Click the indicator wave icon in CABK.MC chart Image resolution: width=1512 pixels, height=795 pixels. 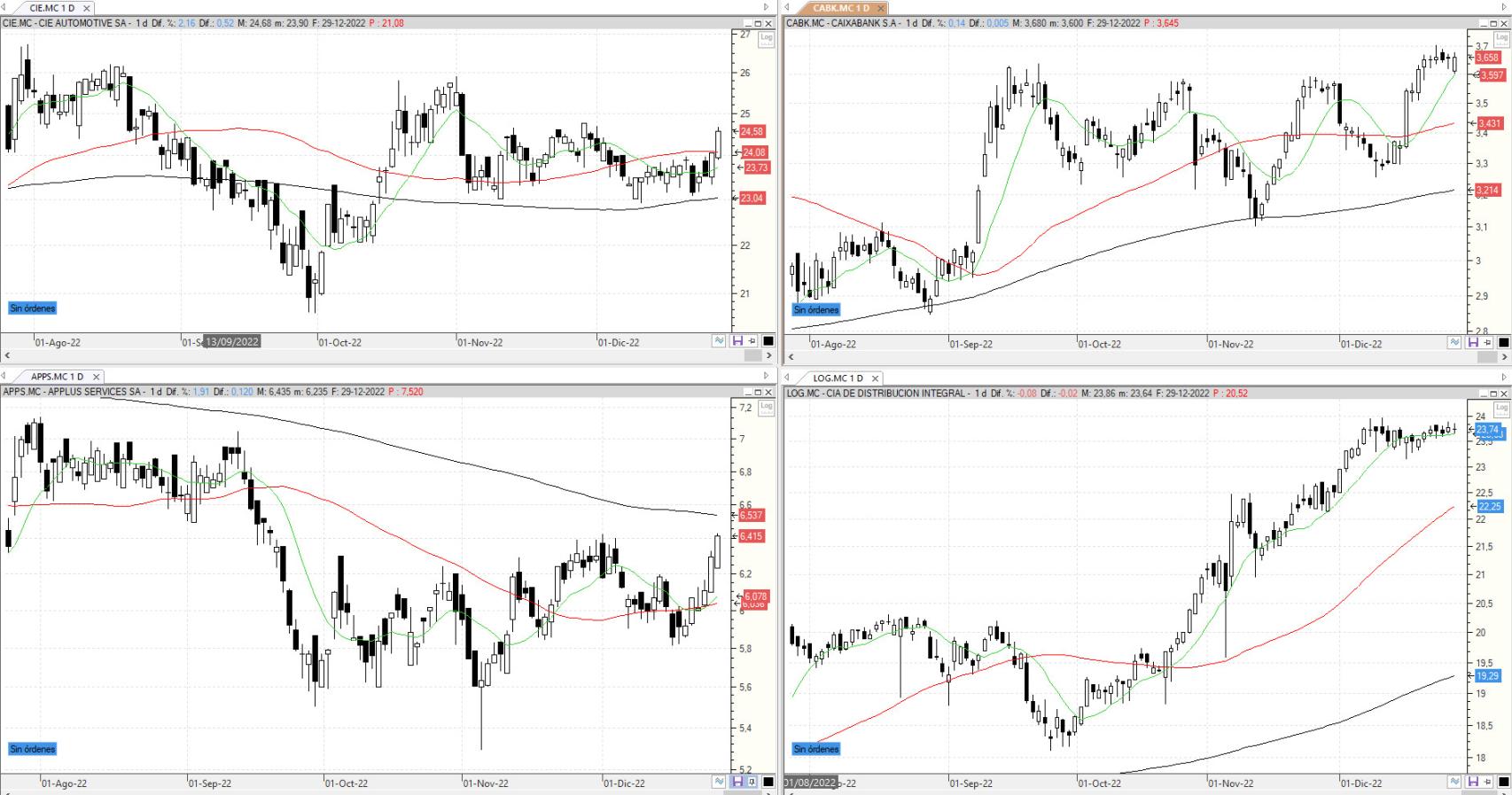(1455, 343)
